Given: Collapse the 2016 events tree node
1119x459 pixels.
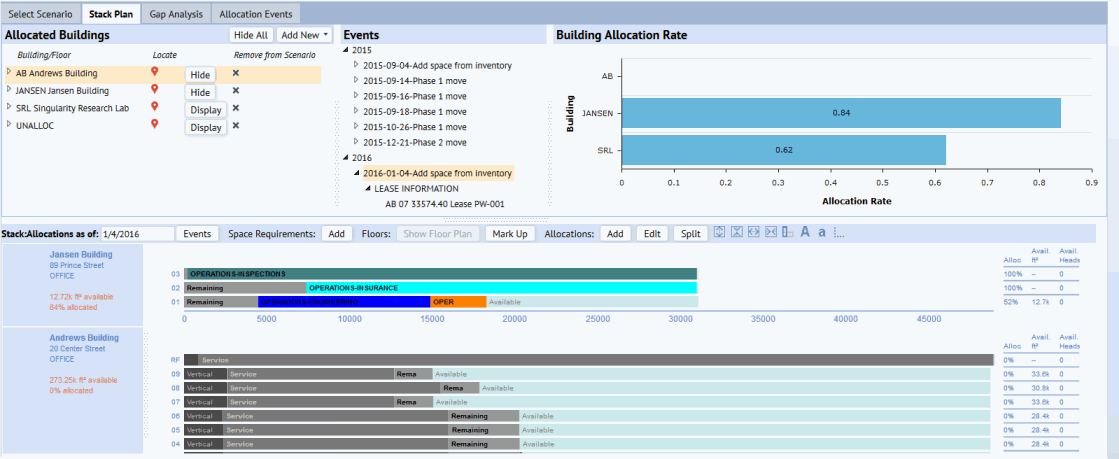Looking at the screenshot, I should click(x=346, y=158).
